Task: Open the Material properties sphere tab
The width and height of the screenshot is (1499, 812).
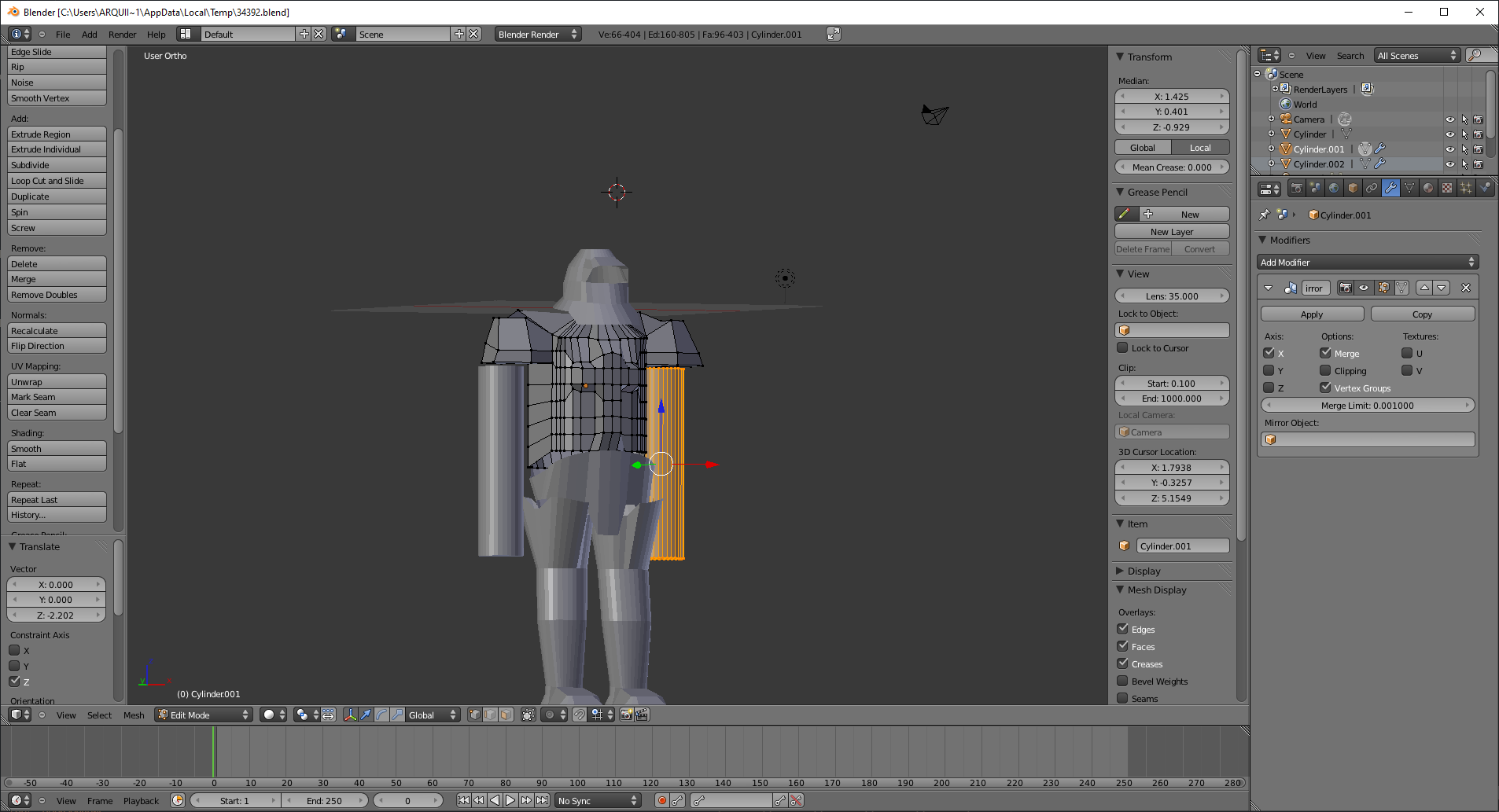Action: pyautogui.click(x=1428, y=189)
